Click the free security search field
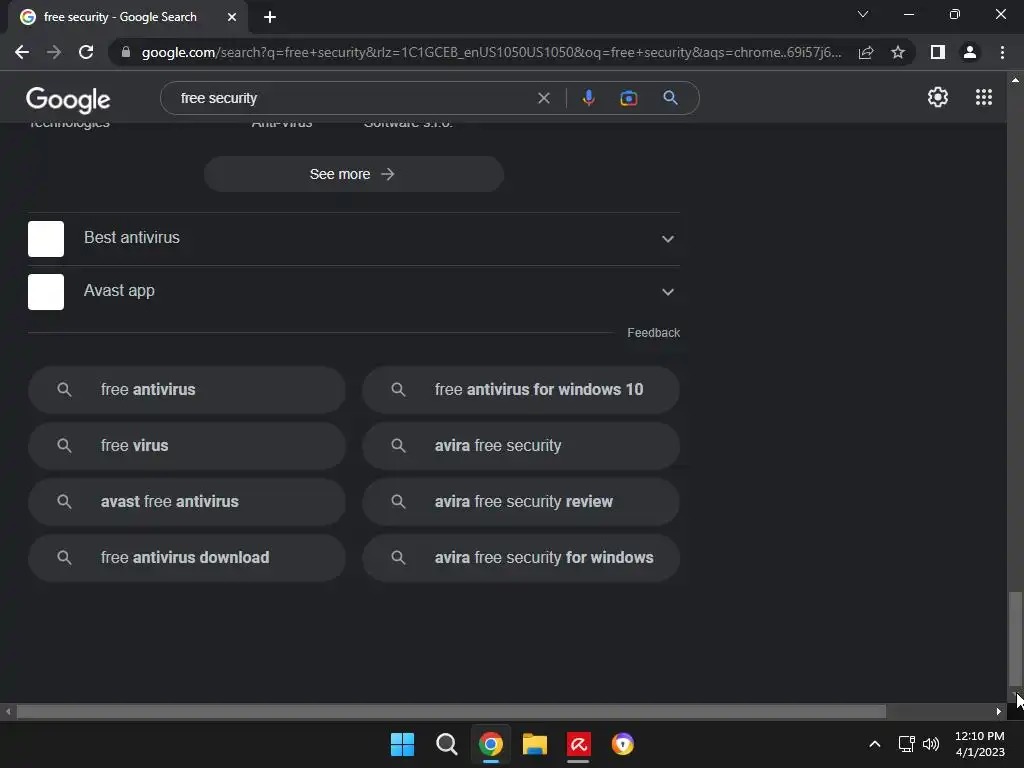Image resolution: width=1024 pixels, height=768 pixels. pyautogui.click(x=353, y=98)
